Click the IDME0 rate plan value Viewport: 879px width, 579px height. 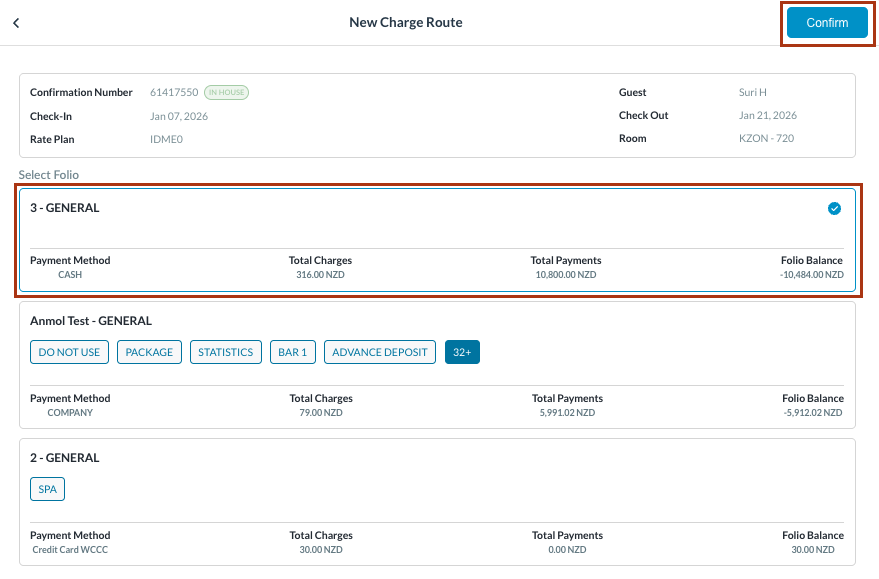click(x=166, y=140)
